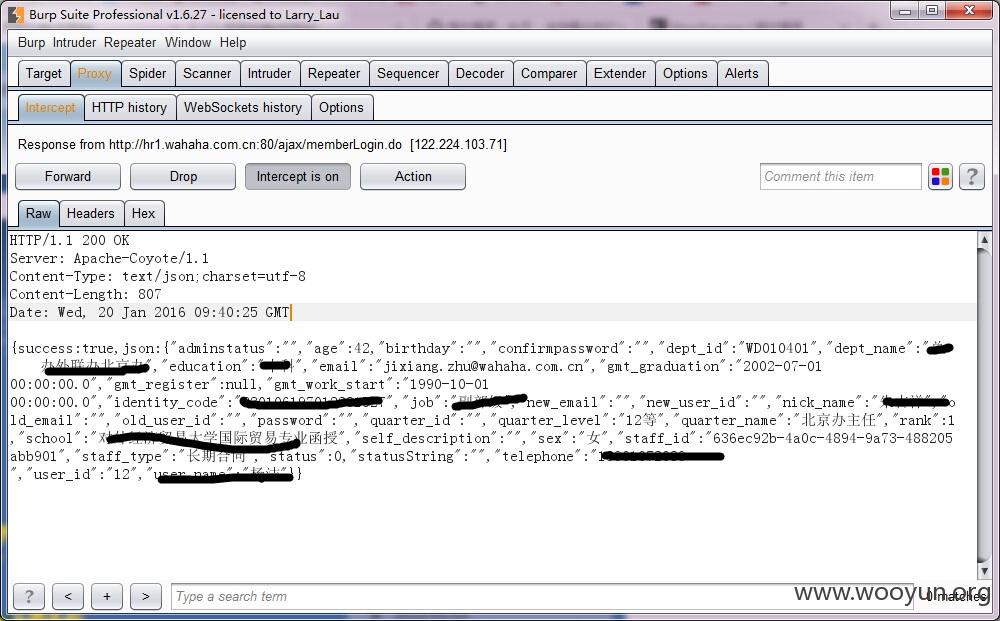Click the Burp Suite application icon in title bar

coord(17,14)
